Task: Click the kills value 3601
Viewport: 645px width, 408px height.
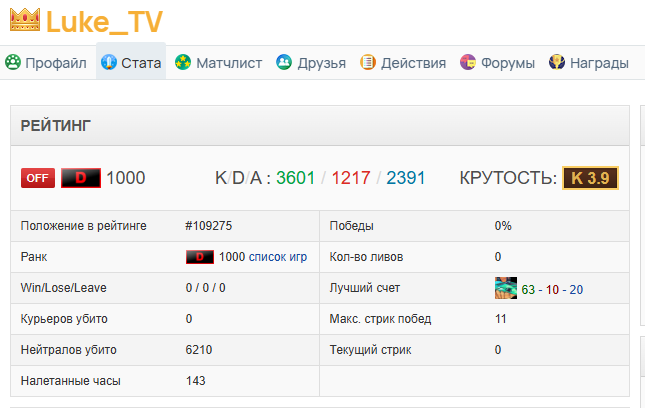Action: tap(295, 178)
